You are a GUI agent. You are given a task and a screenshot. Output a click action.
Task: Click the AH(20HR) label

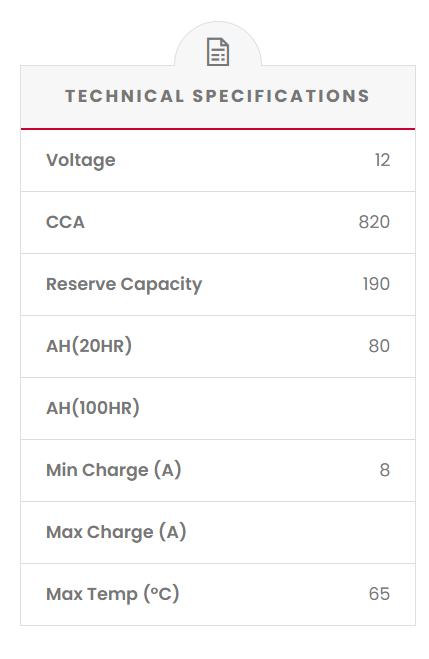[x=89, y=346]
